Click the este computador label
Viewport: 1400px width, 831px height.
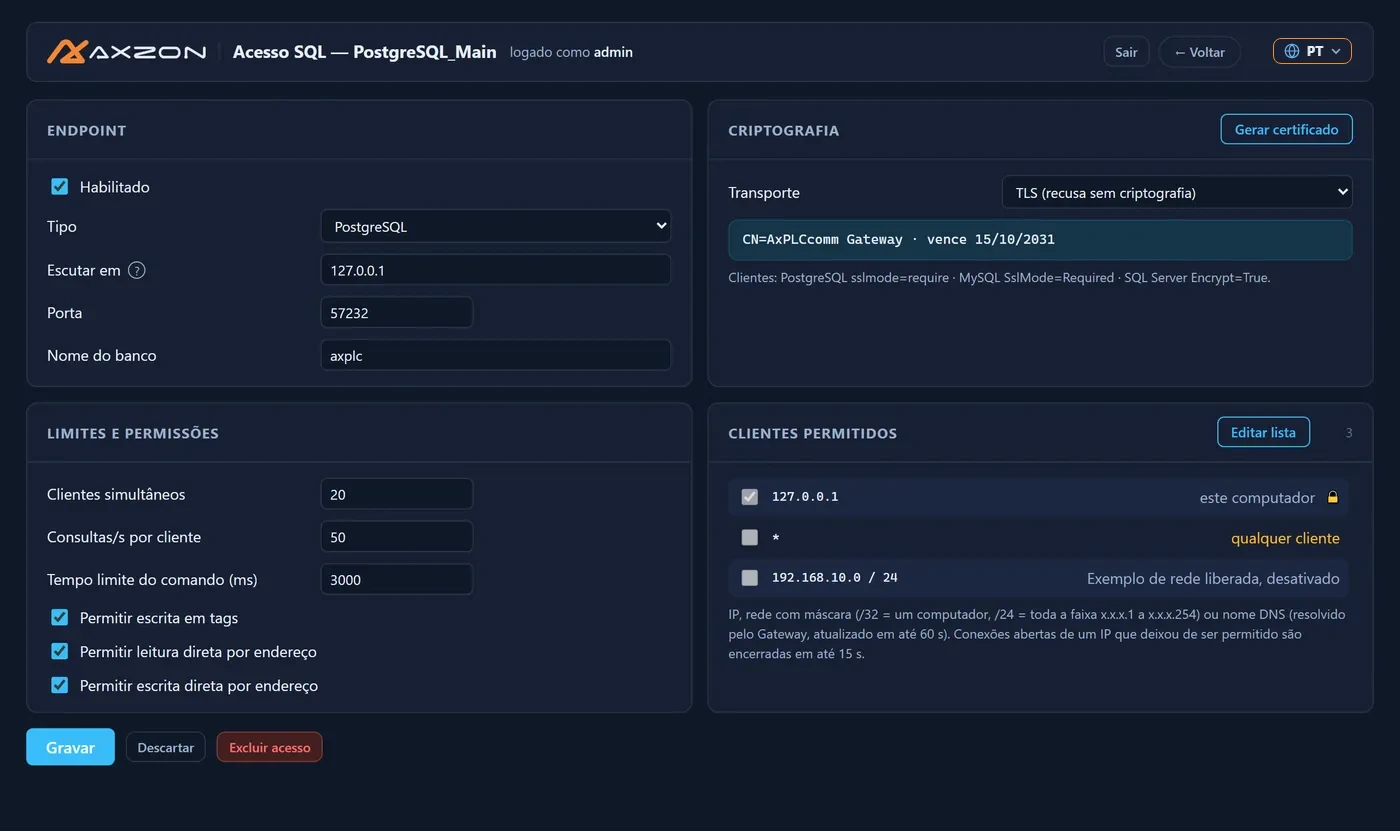[1257, 497]
